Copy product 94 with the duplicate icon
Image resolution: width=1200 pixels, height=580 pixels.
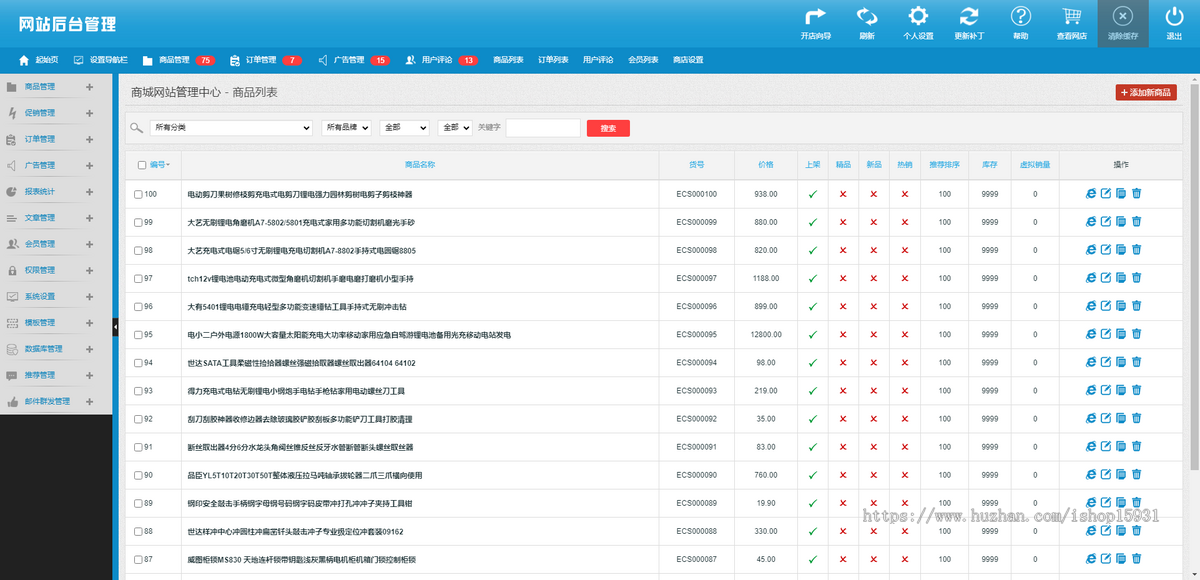1121,362
